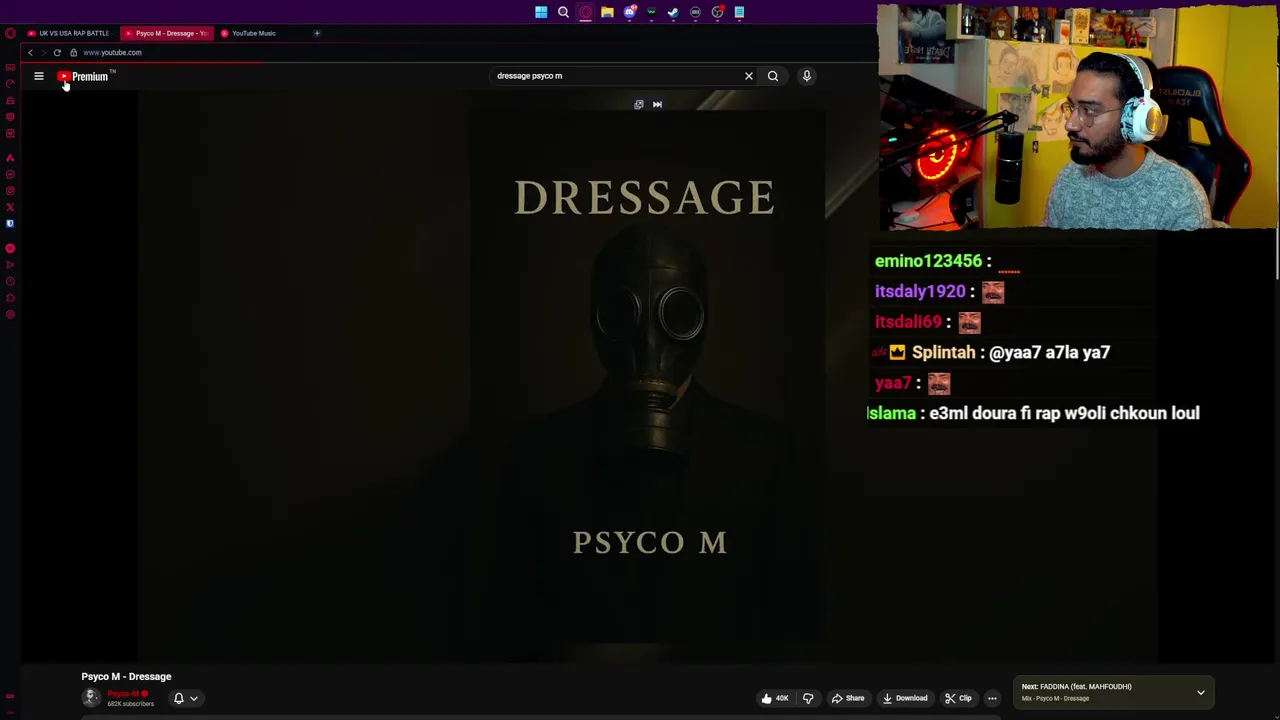The height and width of the screenshot is (720, 1280).
Task: Go back a page in browser
Action: click(30, 52)
